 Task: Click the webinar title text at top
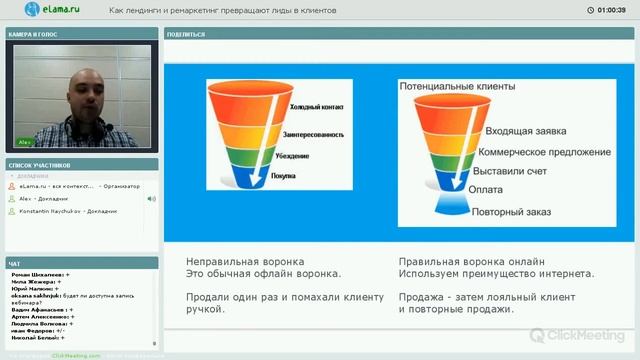tap(222, 10)
